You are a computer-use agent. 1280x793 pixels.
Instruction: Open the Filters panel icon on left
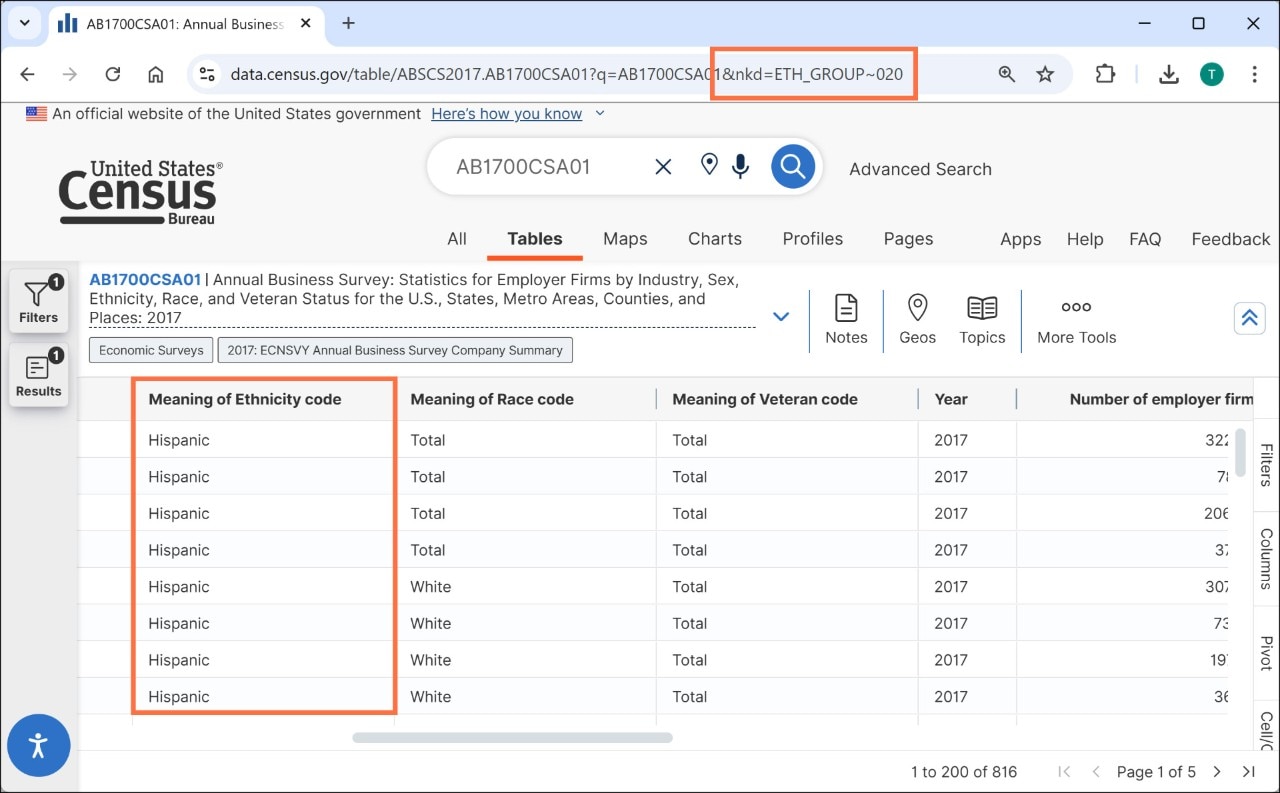[x=38, y=301]
